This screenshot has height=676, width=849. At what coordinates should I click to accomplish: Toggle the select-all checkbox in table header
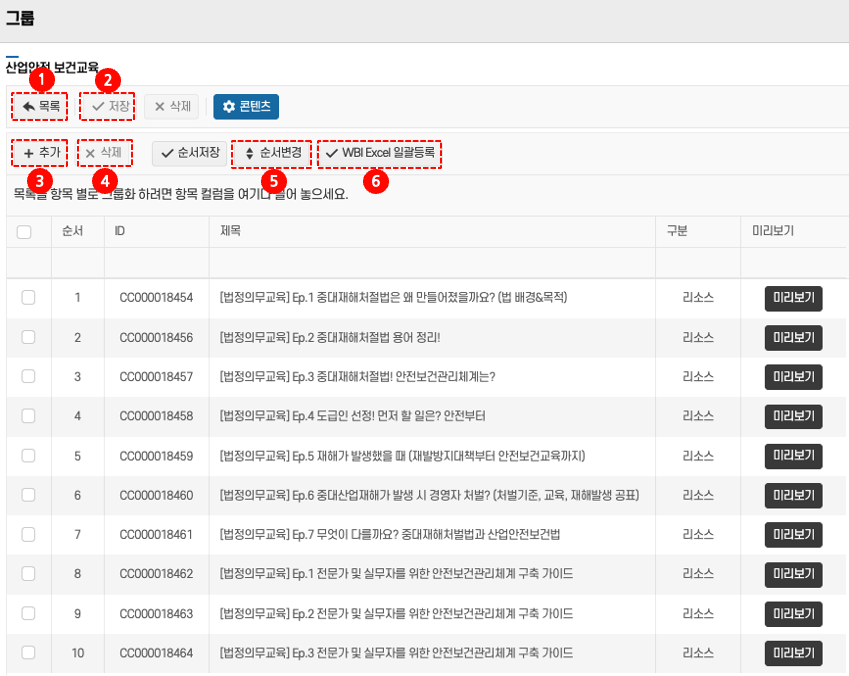coord(24,231)
